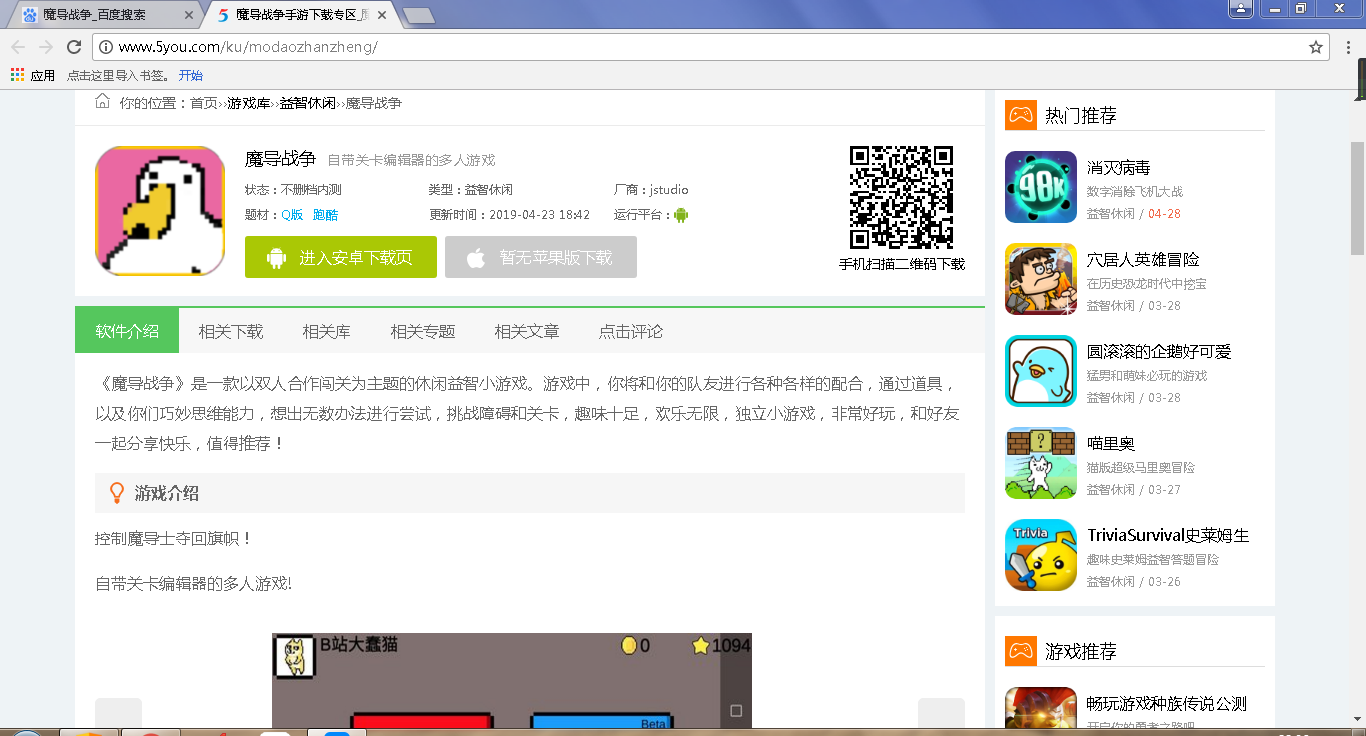Close the 魔导战争_百度搜索 tab

coord(190,15)
